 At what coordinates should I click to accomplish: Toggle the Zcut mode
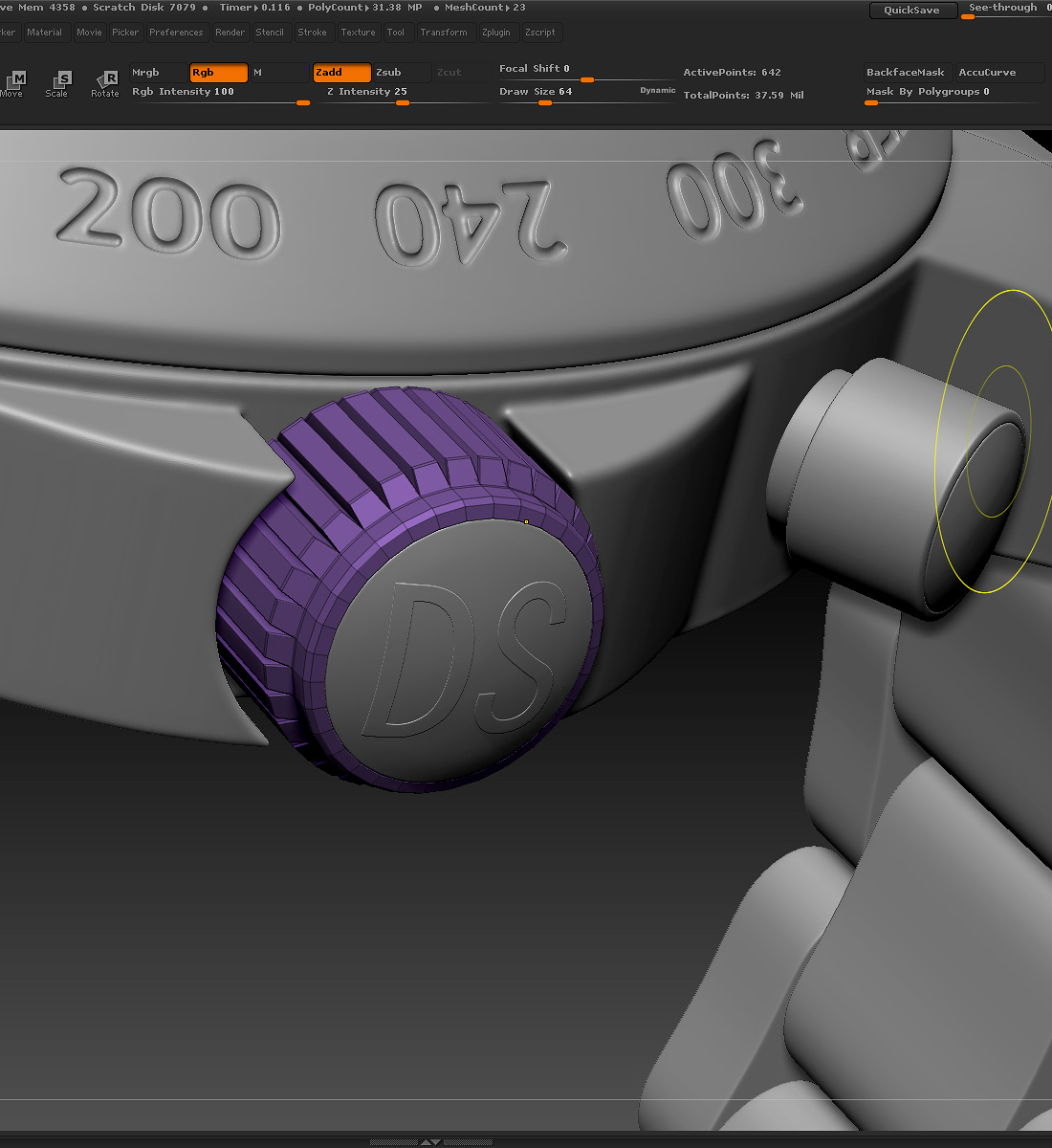[x=462, y=73]
